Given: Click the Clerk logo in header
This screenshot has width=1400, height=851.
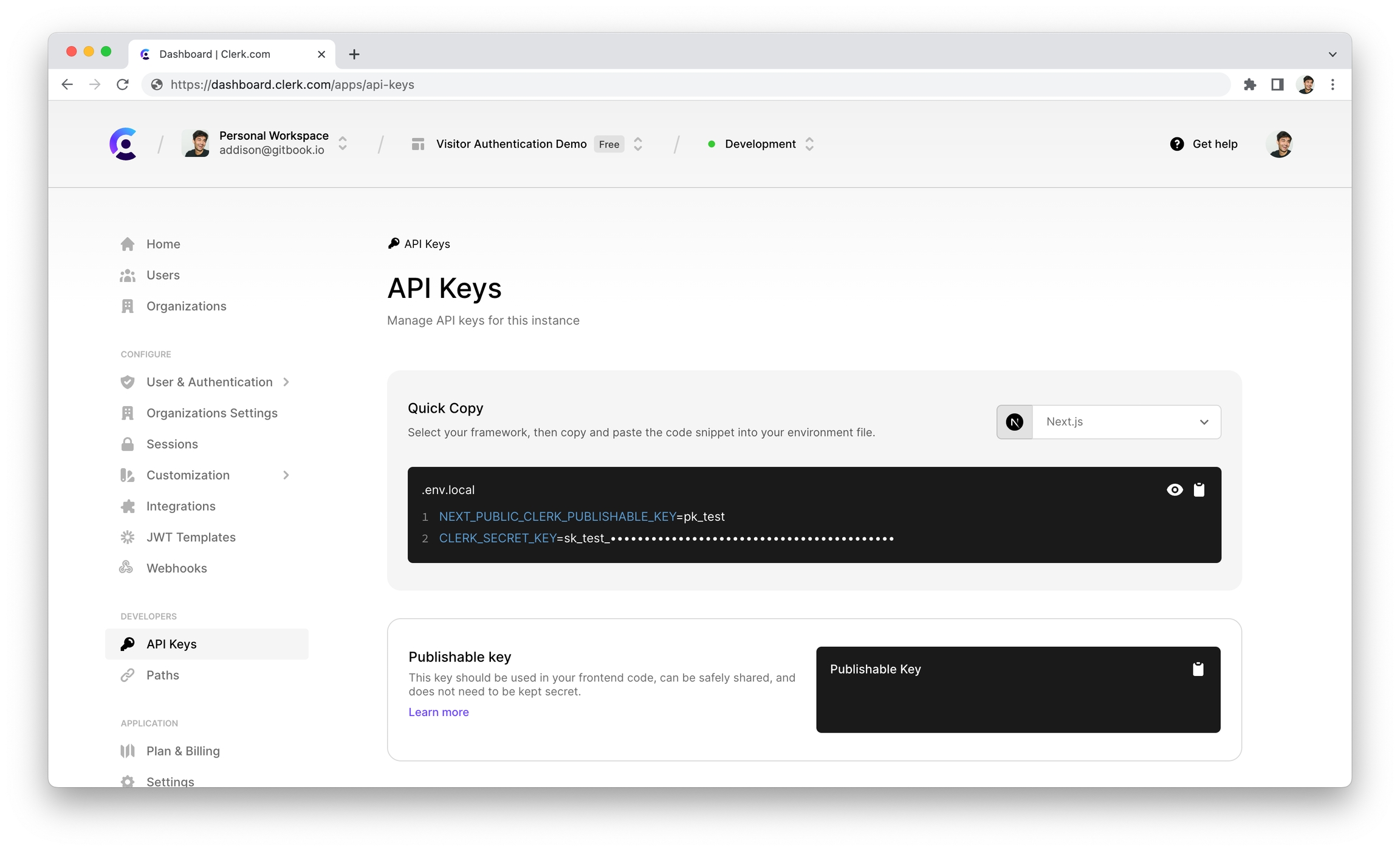Looking at the screenshot, I should point(123,144).
